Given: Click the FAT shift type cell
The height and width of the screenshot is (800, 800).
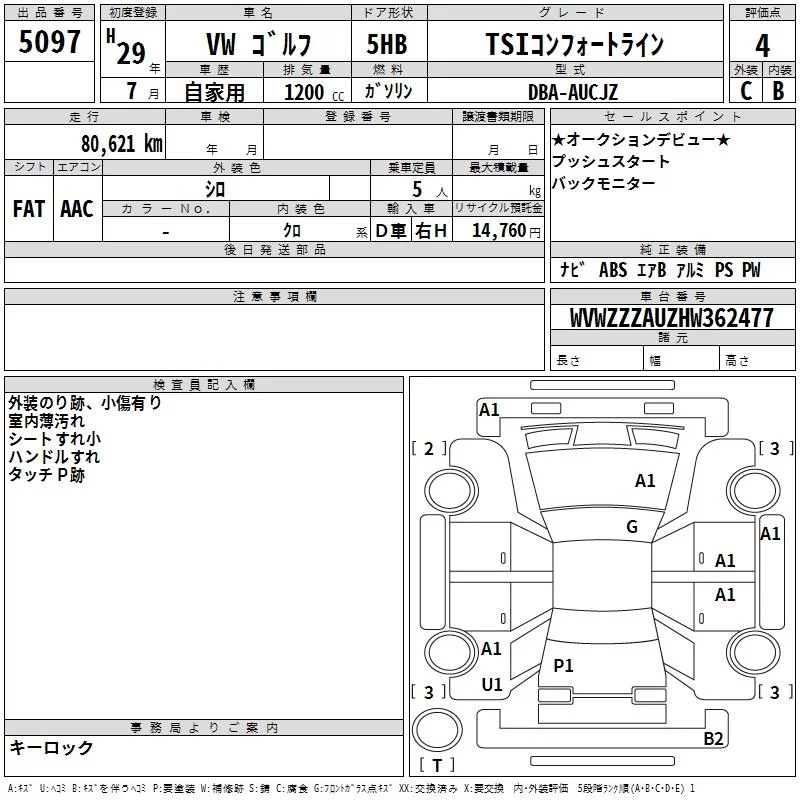Looking at the screenshot, I should 28,208.
